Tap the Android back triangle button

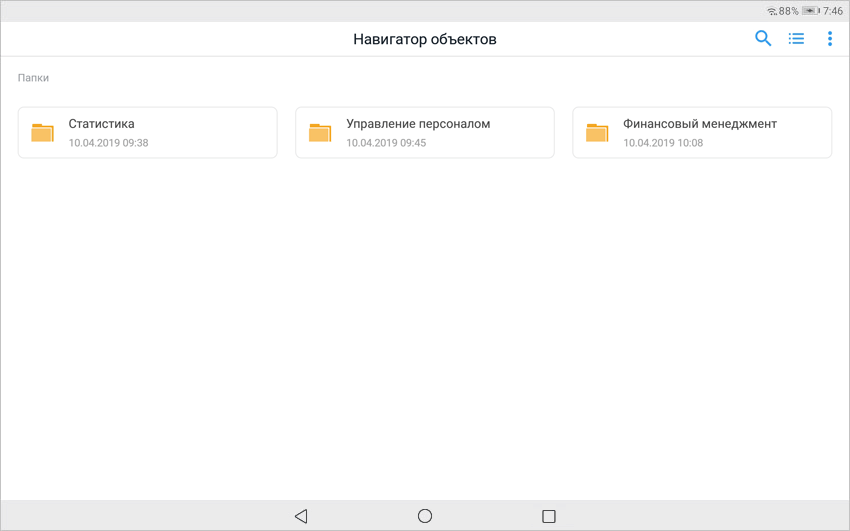pos(301,516)
